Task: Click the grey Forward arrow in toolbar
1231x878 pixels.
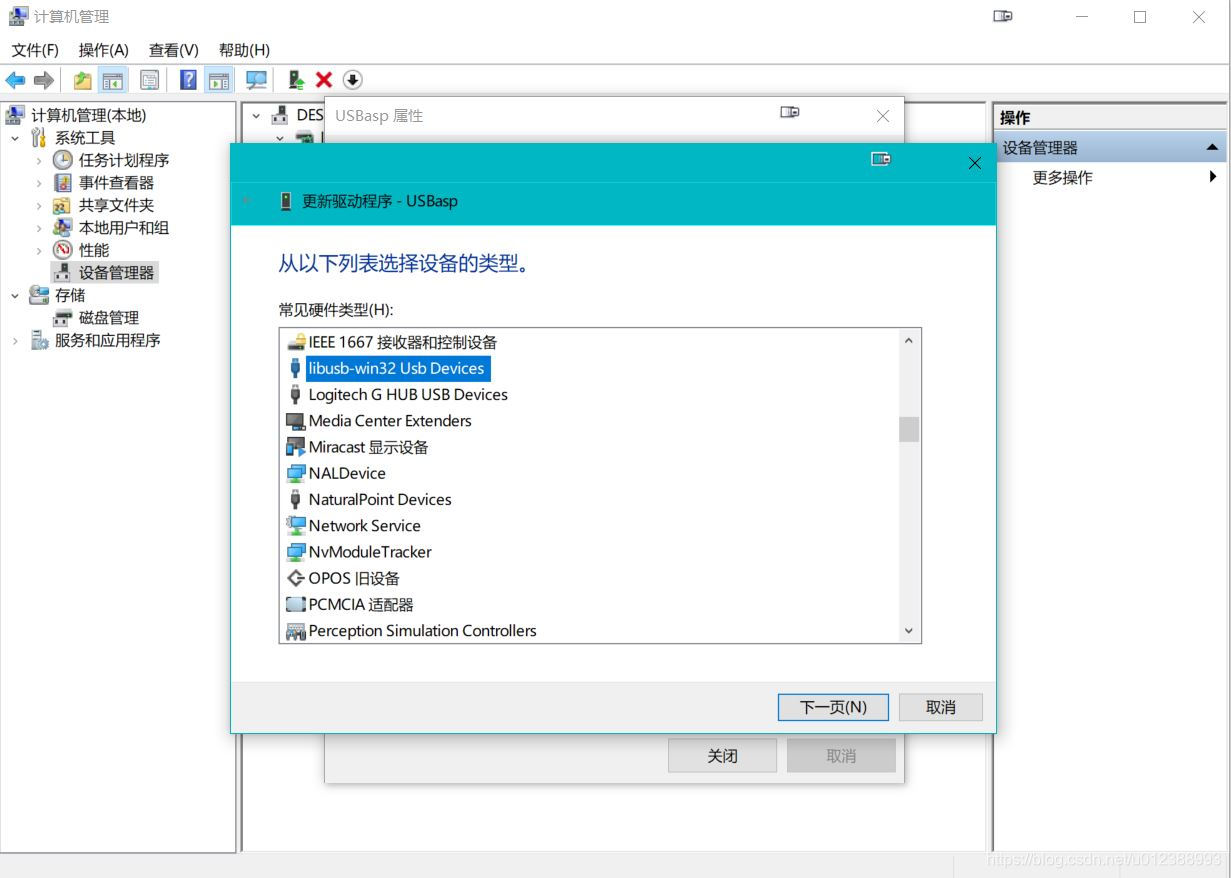Action: [43, 80]
